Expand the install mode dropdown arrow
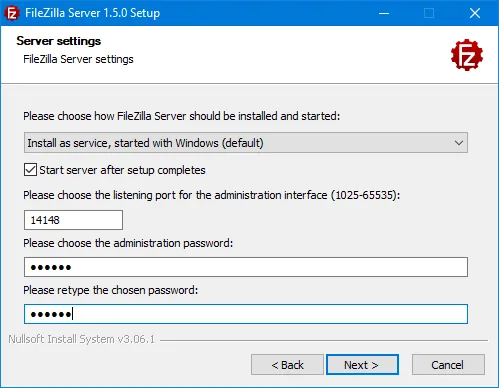This screenshot has width=499, height=388. point(459,143)
